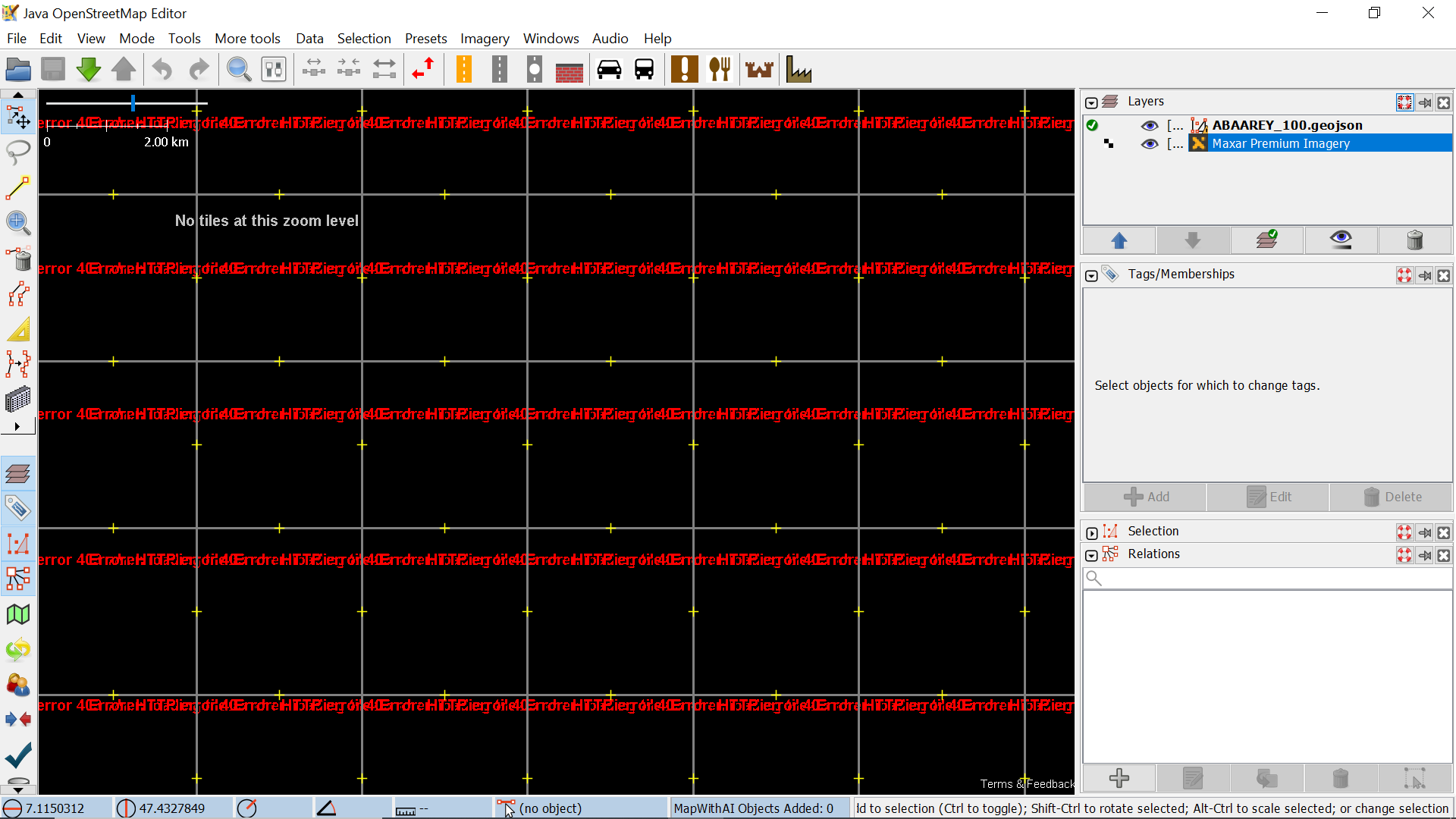Open Maxar Premium Imagery layer options
Viewport: 1456px width, 819px height.
1175,144
